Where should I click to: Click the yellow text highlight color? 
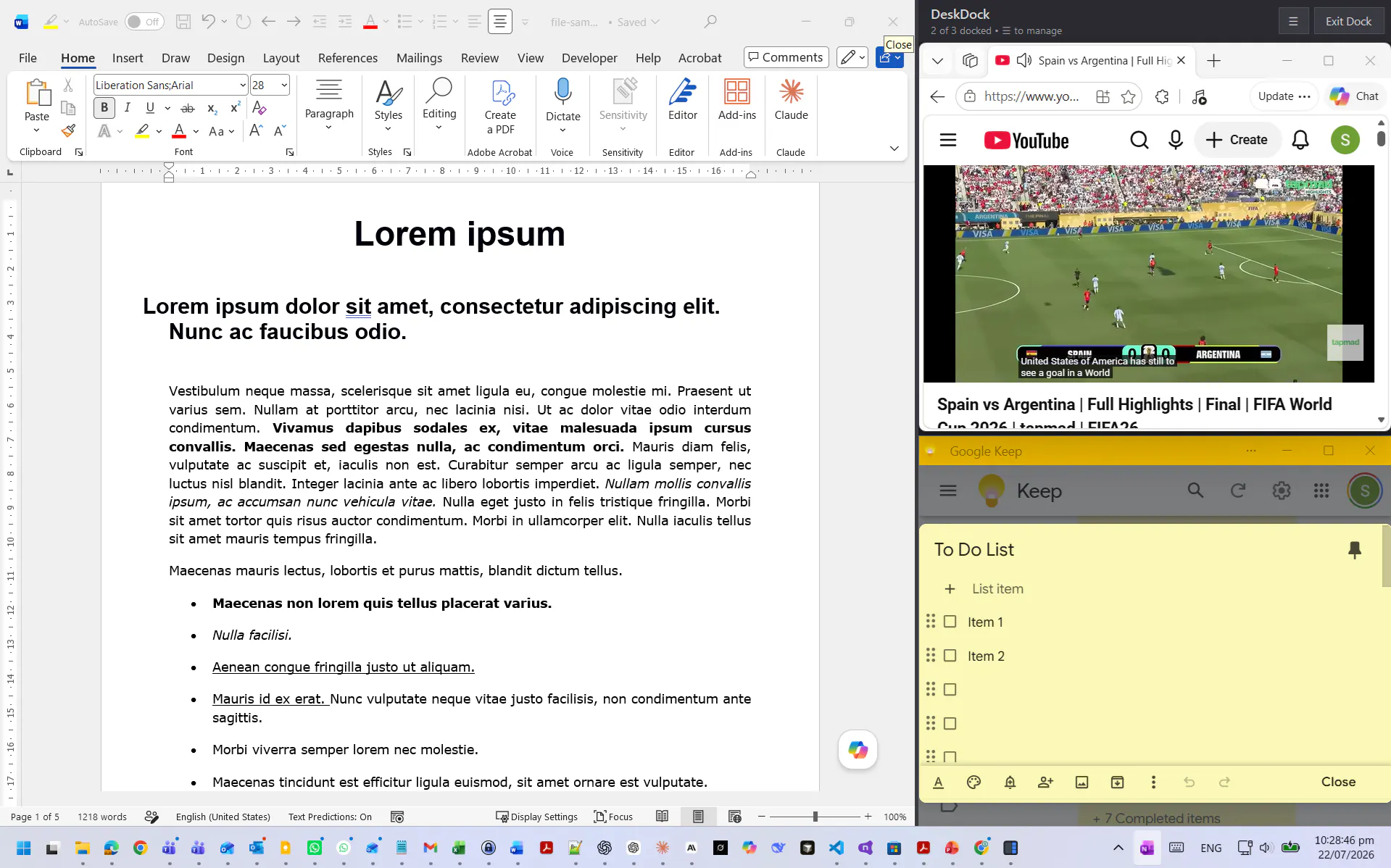coord(142,131)
